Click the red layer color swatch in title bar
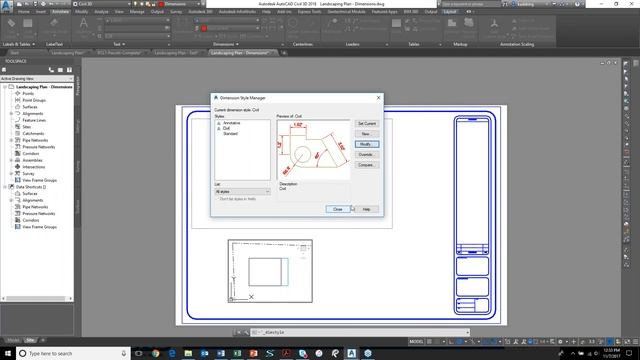 click(161, 4)
